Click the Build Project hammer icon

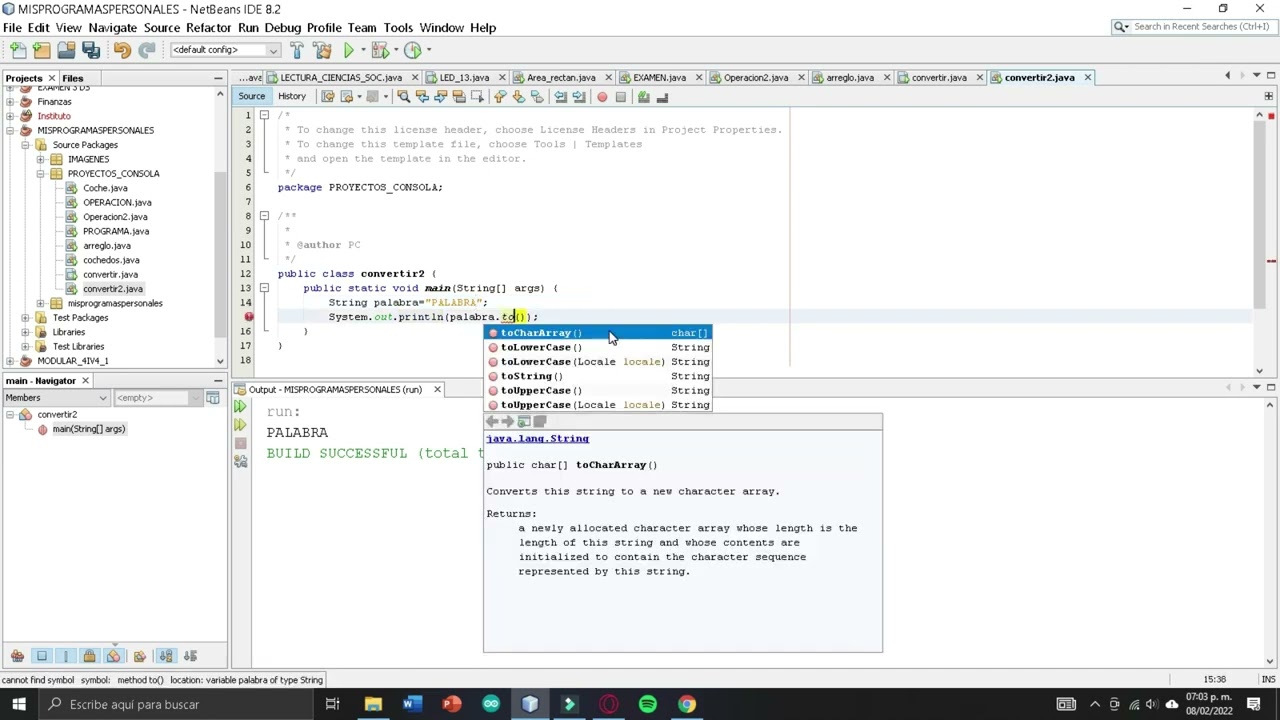click(298, 50)
